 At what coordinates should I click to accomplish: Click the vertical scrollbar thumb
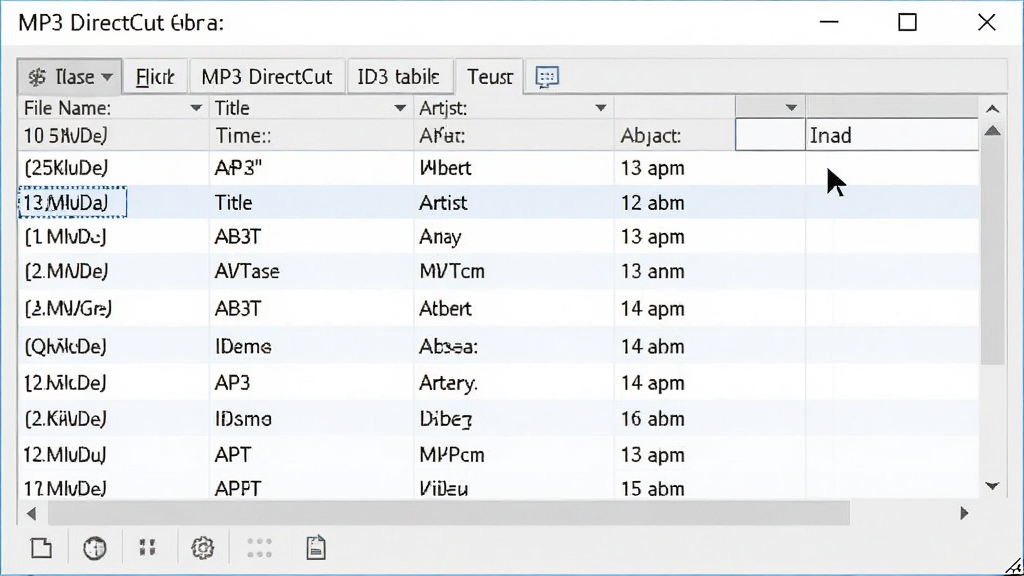coord(993,251)
